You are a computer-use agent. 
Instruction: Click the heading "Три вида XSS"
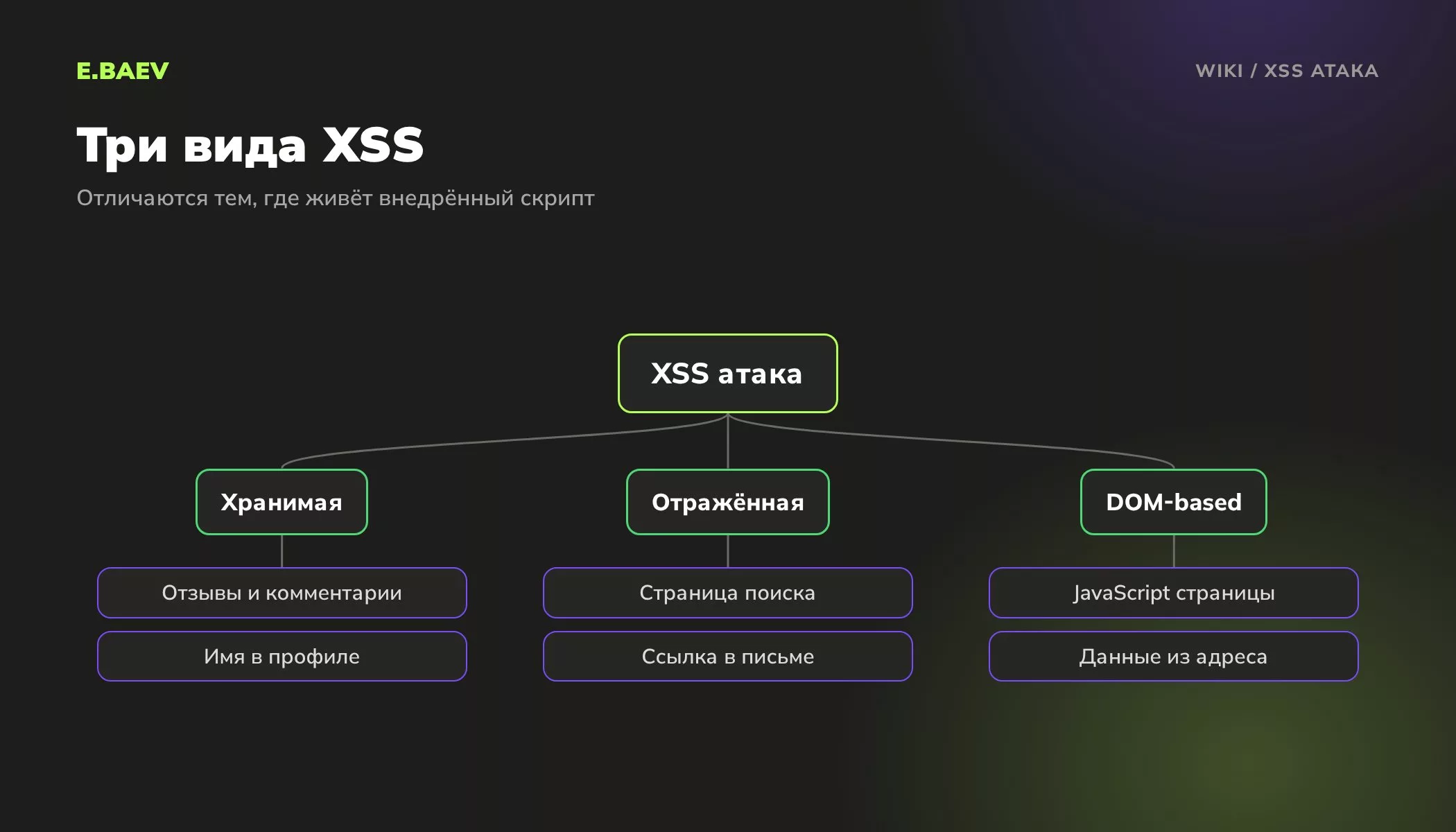pyautogui.click(x=250, y=146)
